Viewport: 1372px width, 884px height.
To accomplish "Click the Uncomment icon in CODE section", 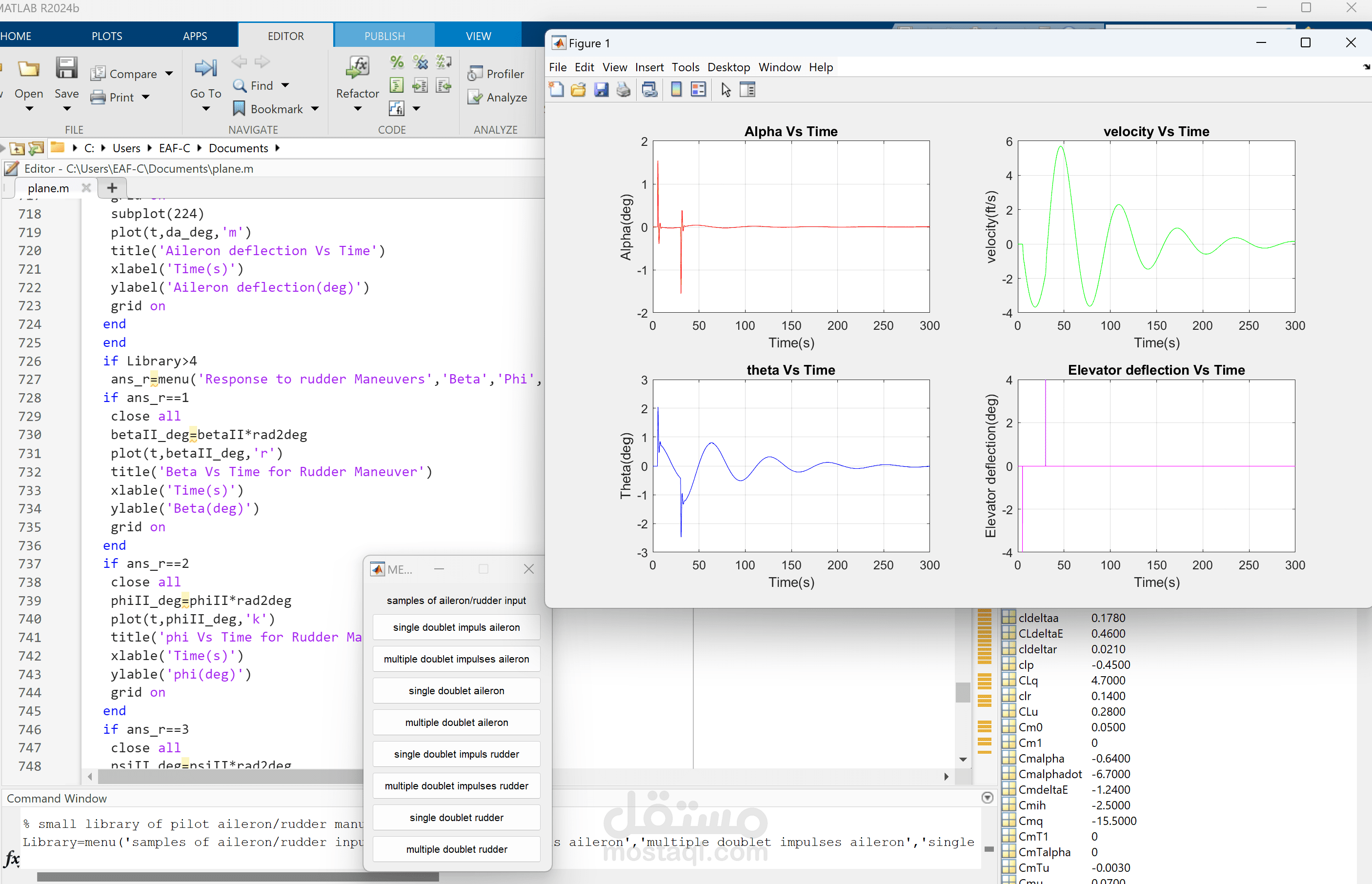I will coord(420,62).
